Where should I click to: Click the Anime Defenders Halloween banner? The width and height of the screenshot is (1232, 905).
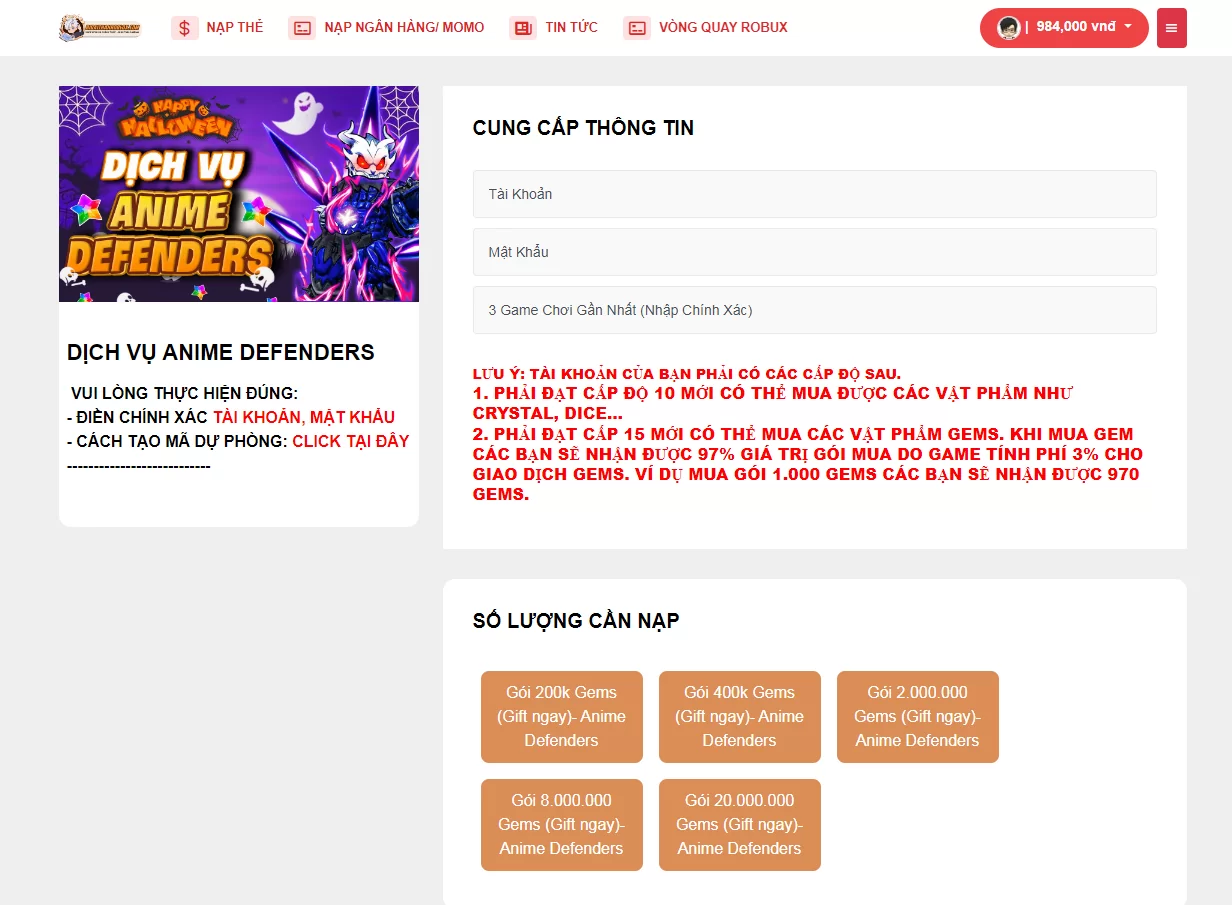click(x=239, y=194)
